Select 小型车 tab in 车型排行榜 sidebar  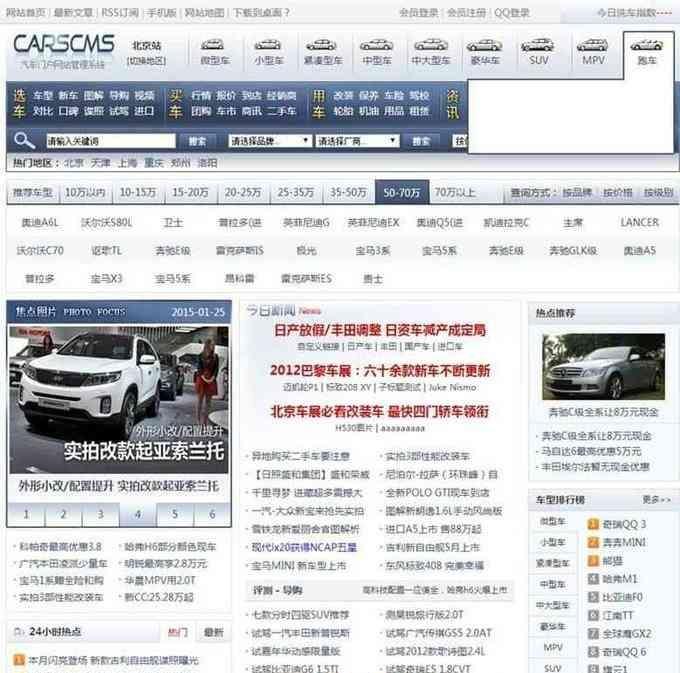tap(552, 542)
